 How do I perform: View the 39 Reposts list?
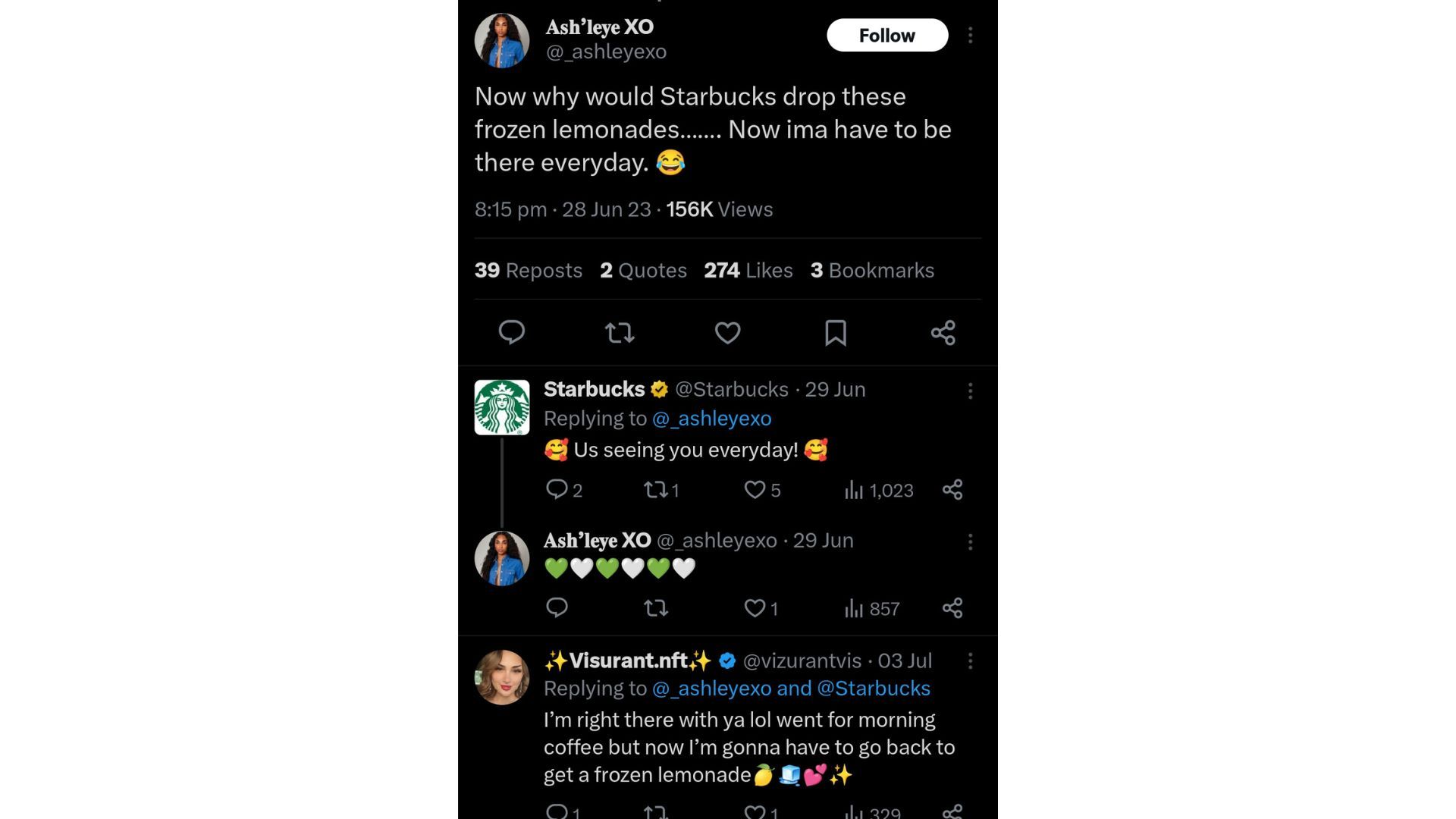[x=528, y=270]
